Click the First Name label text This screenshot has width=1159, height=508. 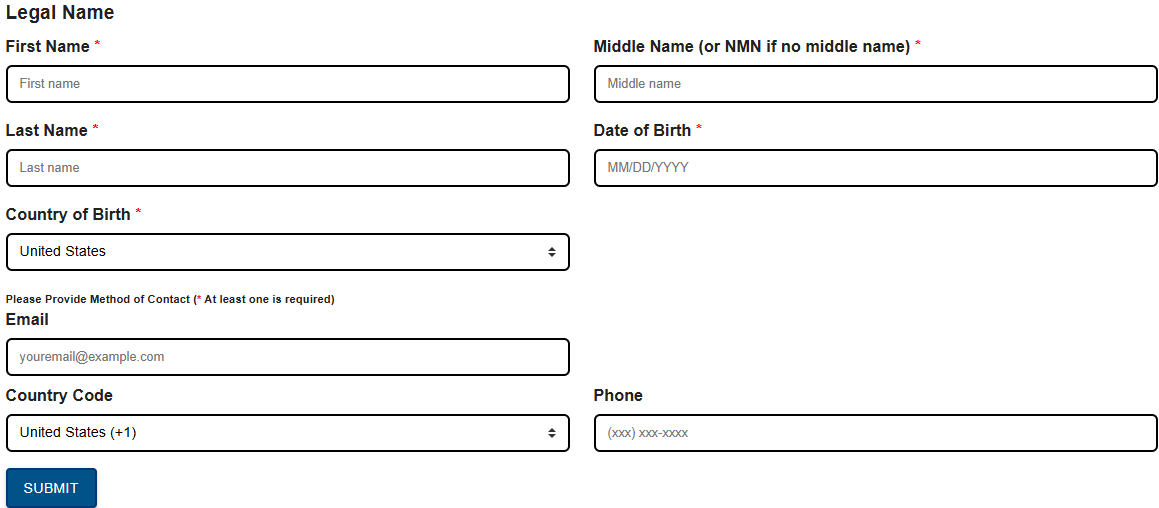pyautogui.click(x=48, y=46)
